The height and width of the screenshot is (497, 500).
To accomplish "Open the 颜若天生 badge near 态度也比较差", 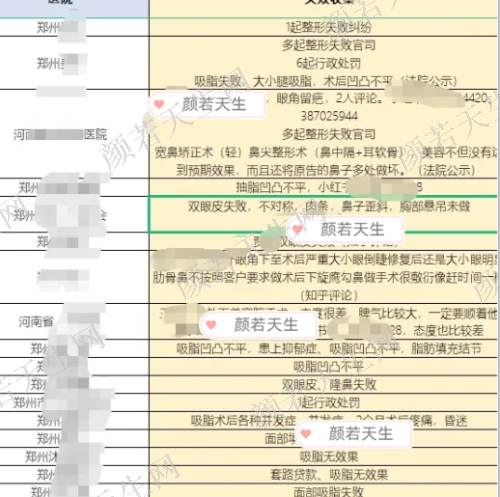I will 266,325.
